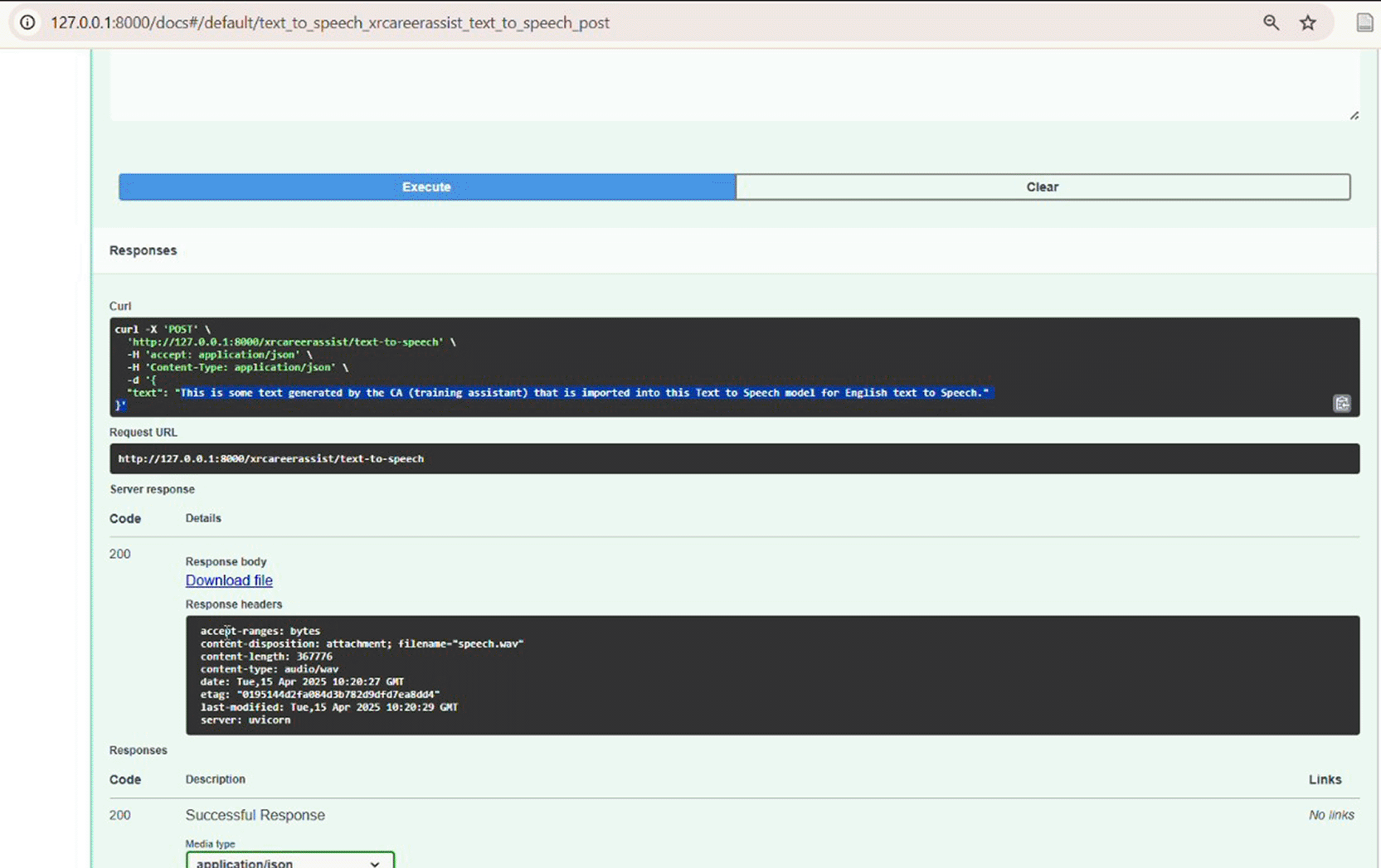
Task: Click the curl -X 'POST' line
Action: [163, 329]
